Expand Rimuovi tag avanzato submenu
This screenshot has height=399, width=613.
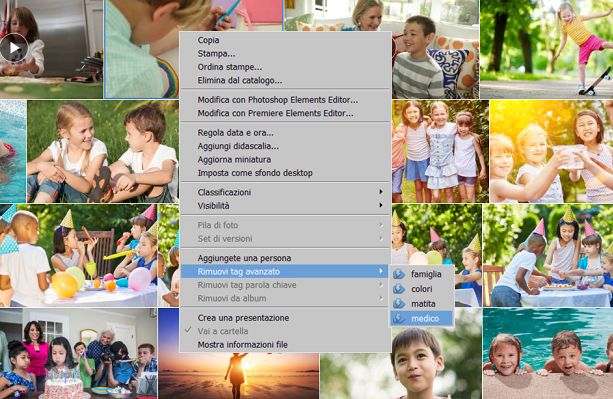pyautogui.click(x=285, y=271)
